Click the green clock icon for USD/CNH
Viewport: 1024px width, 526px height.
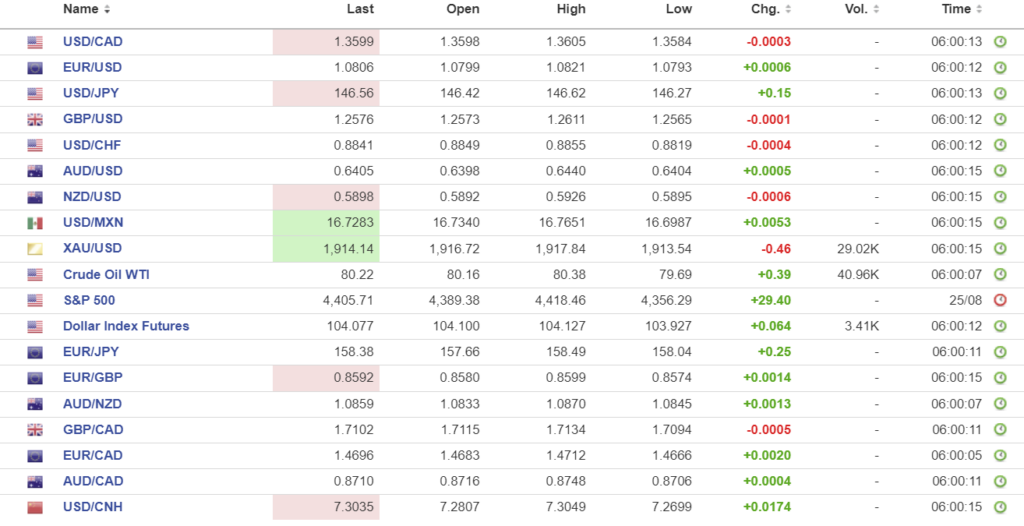1000,507
